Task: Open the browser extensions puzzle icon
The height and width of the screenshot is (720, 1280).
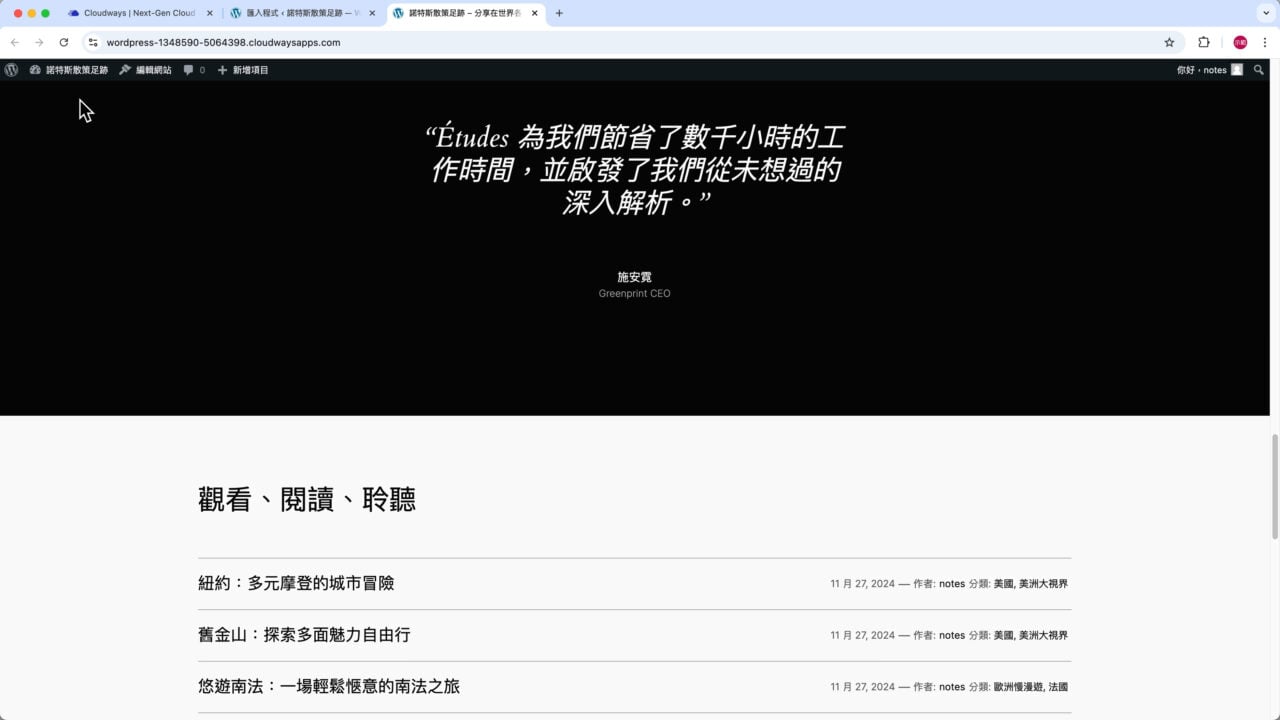Action: 1204,43
